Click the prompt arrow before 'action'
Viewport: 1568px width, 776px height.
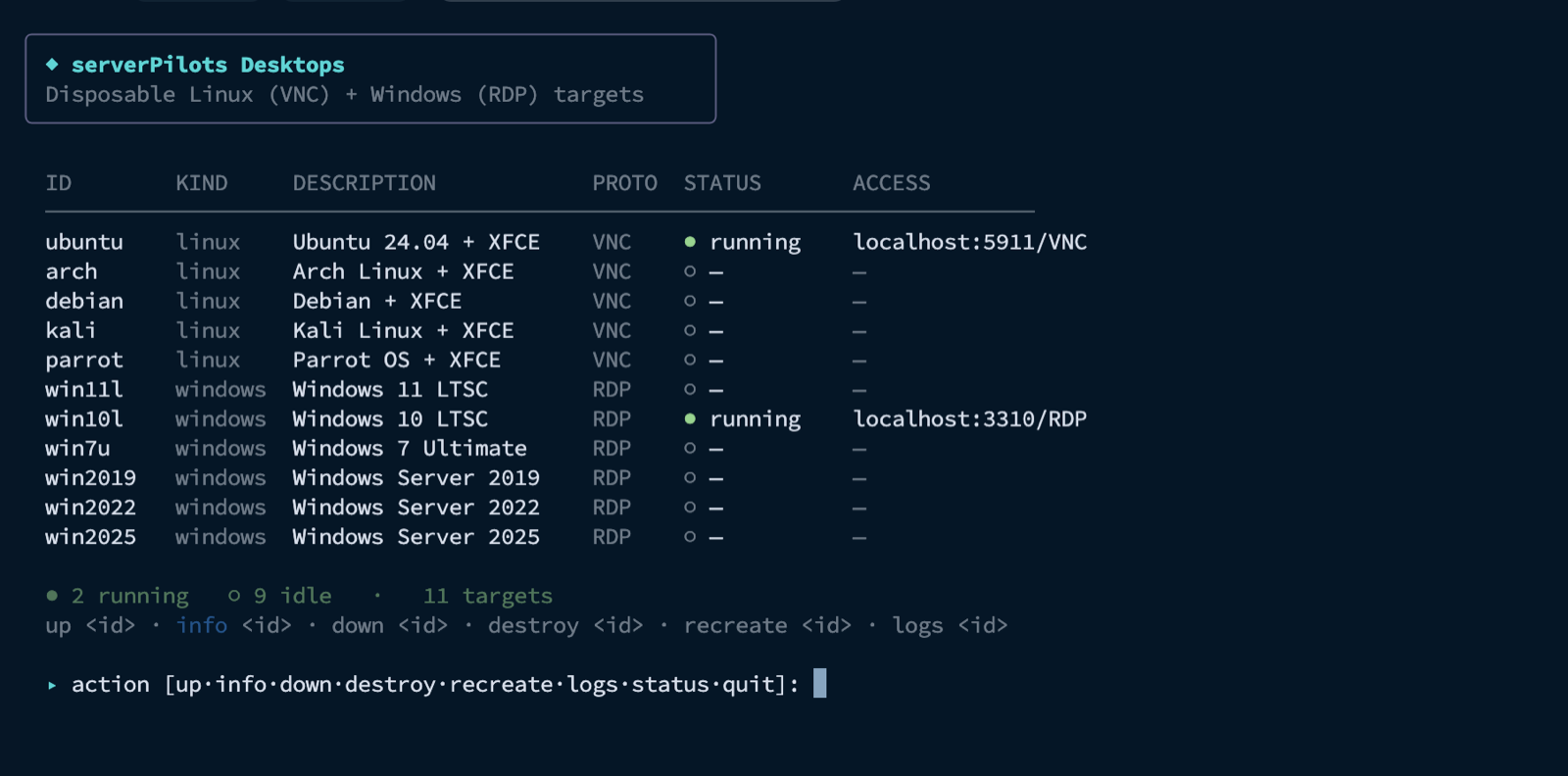[52, 685]
